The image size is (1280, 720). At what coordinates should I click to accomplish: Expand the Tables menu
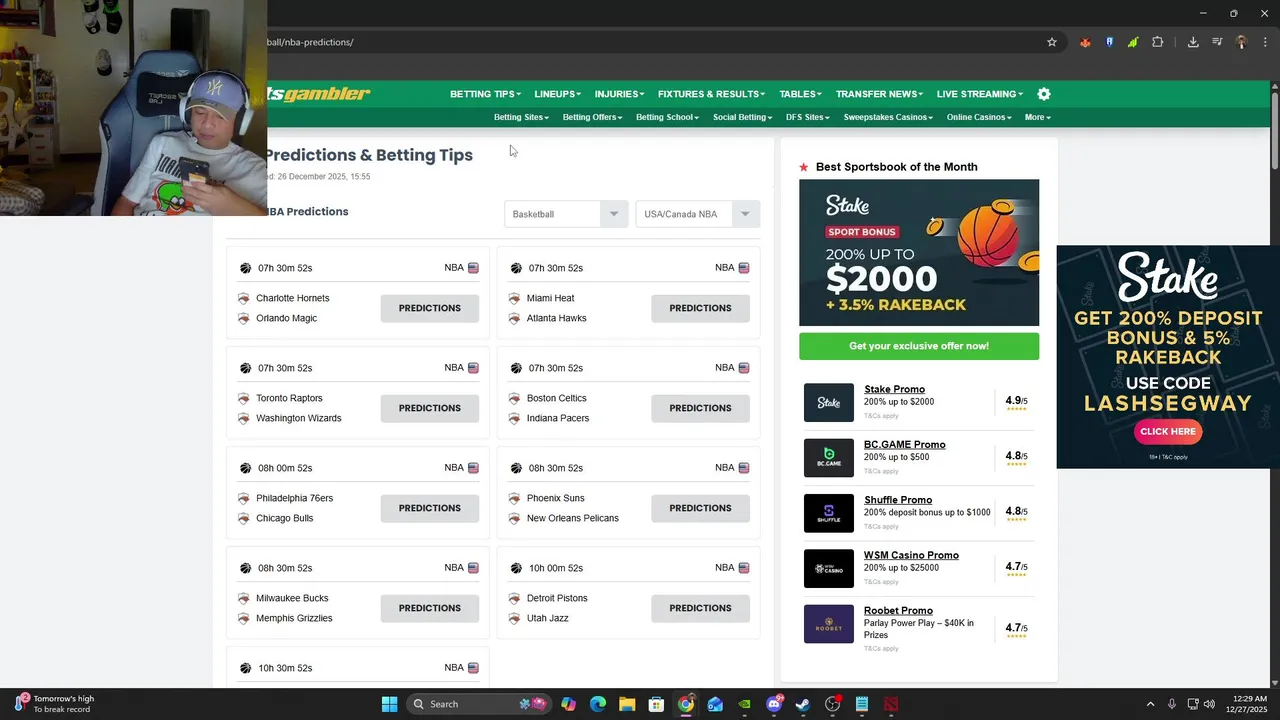pos(800,94)
